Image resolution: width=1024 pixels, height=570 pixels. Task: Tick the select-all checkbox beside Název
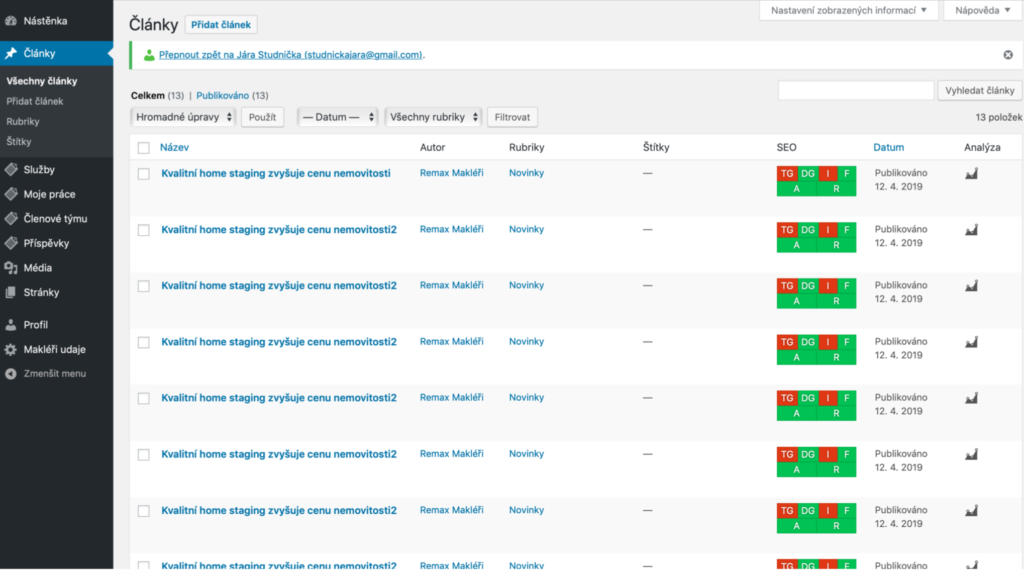click(143, 148)
